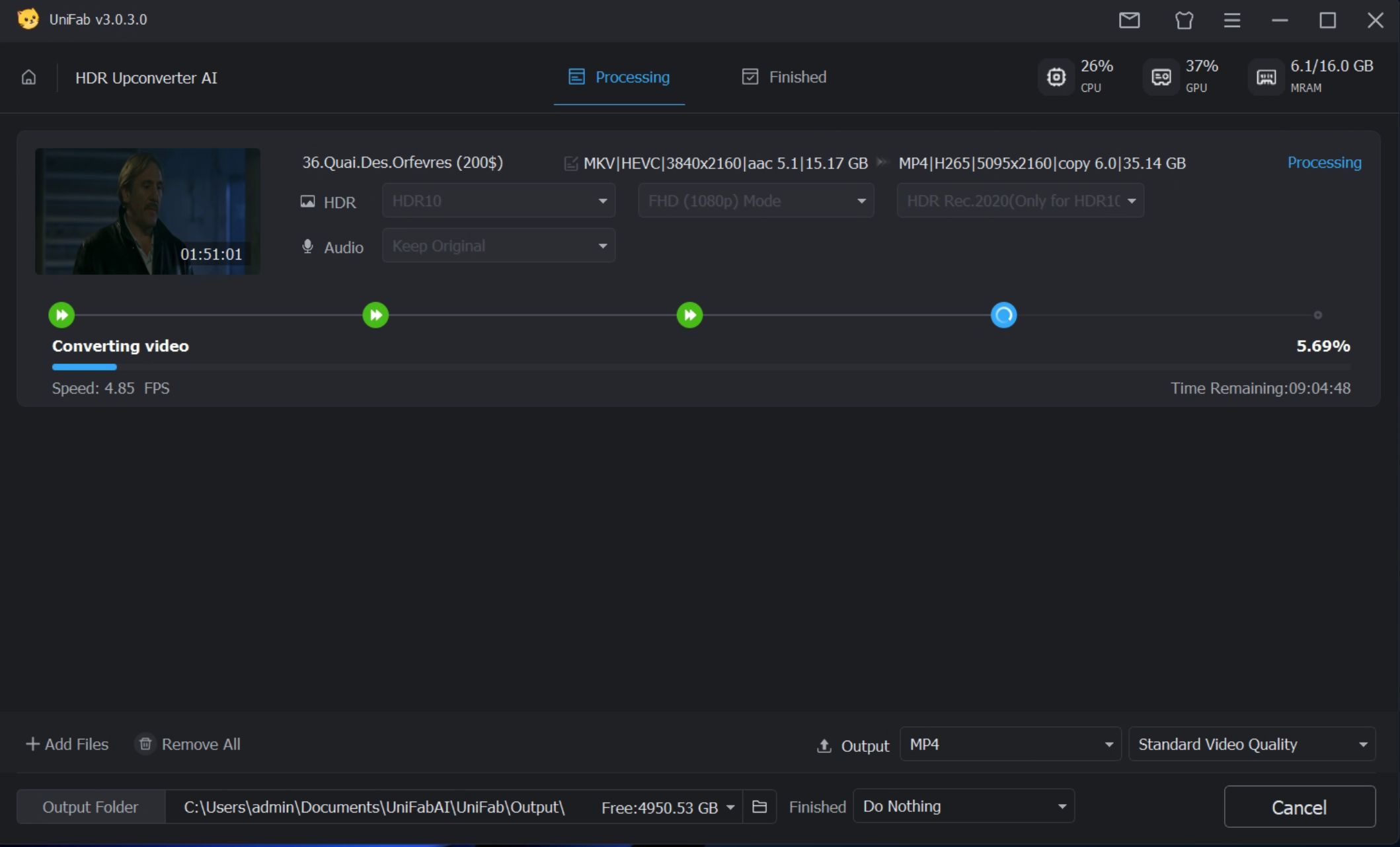
Task: Click the shirt skin icon
Action: pyautogui.click(x=1184, y=20)
